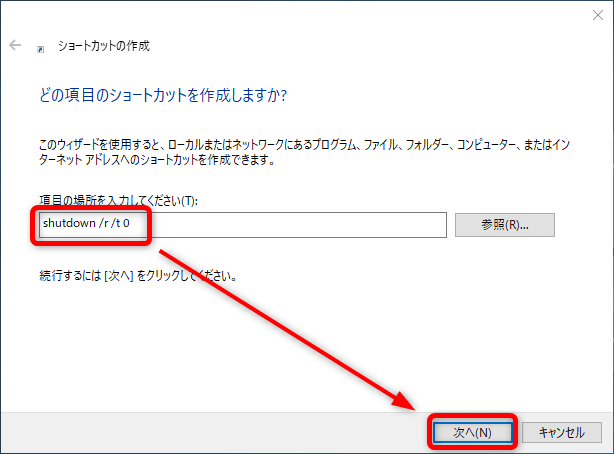
Task: Close the shortcut creation wizard window
Action: click(598, 15)
